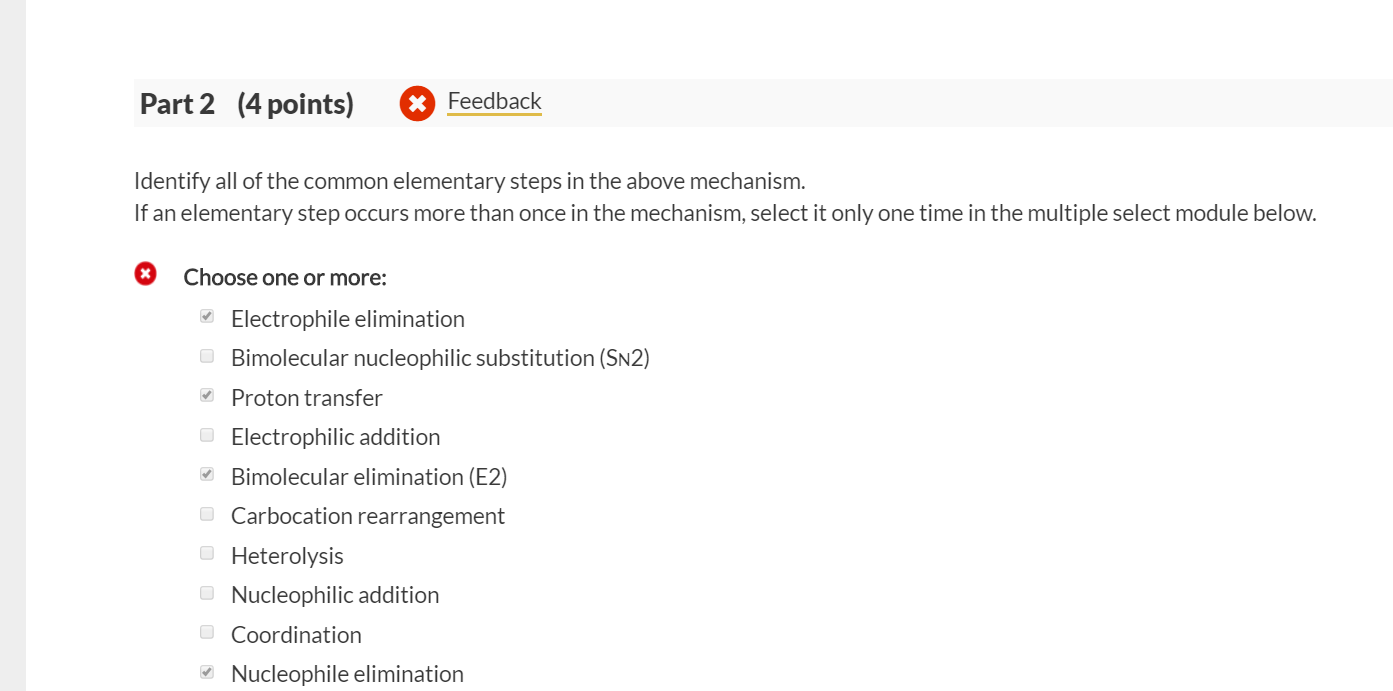This screenshot has height=691, width=1393.
Task: Check Heterolysis
Action: pyautogui.click(x=206, y=552)
